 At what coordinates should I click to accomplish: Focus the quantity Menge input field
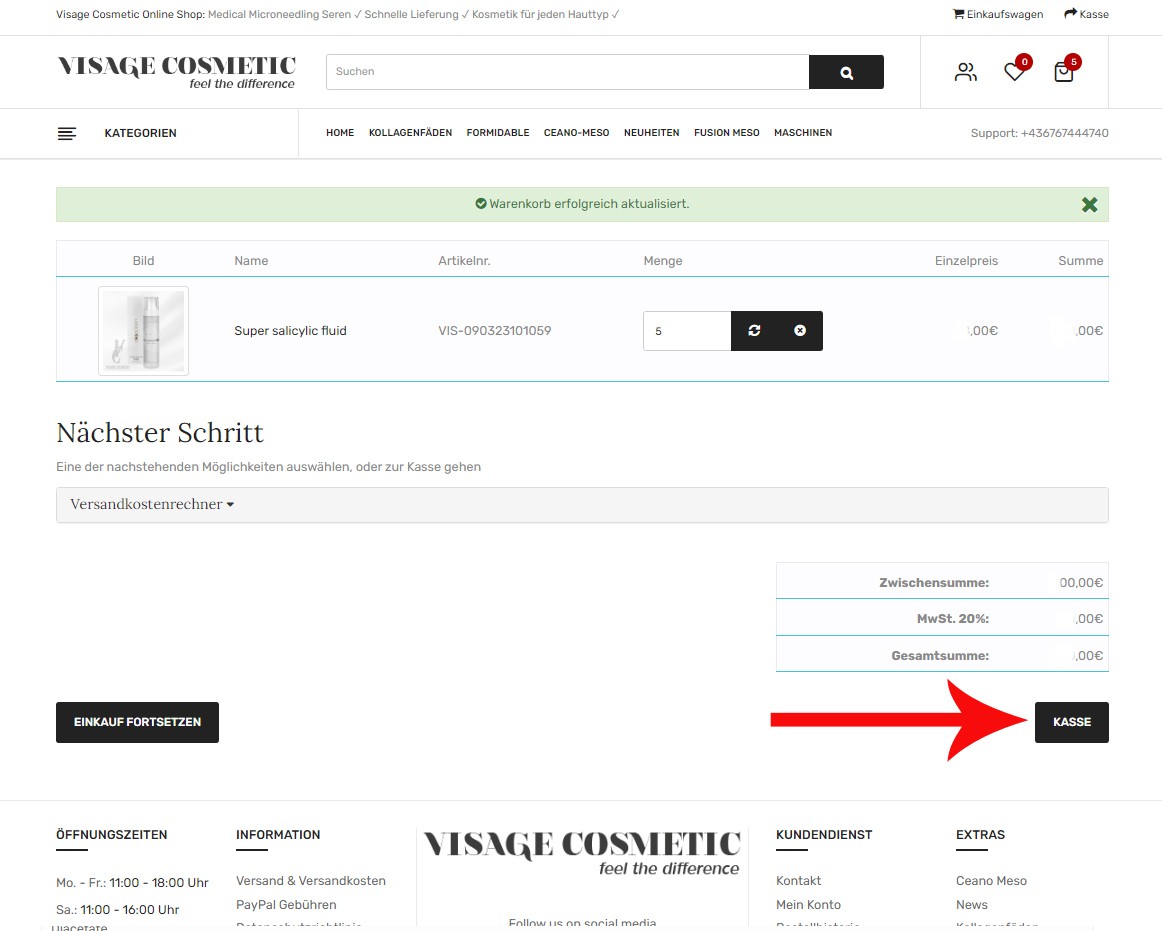pos(686,331)
